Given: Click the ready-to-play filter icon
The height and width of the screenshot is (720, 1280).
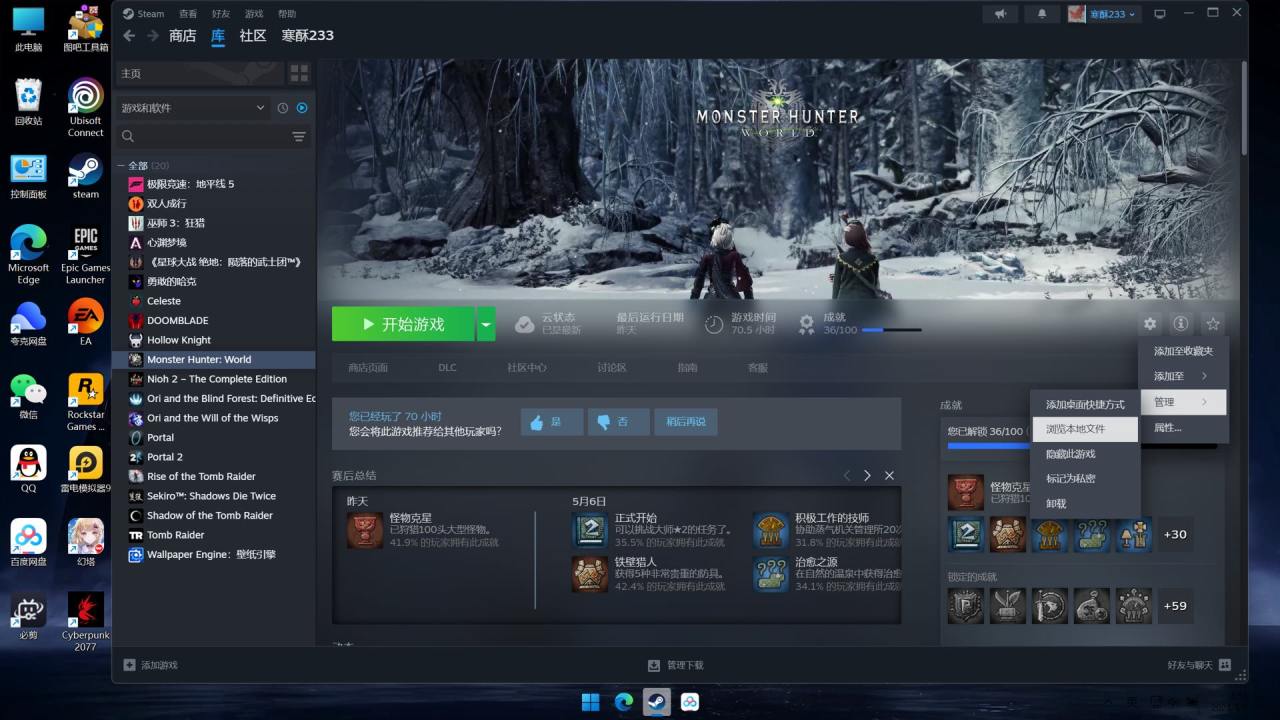Looking at the screenshot, I should [302, 108].
